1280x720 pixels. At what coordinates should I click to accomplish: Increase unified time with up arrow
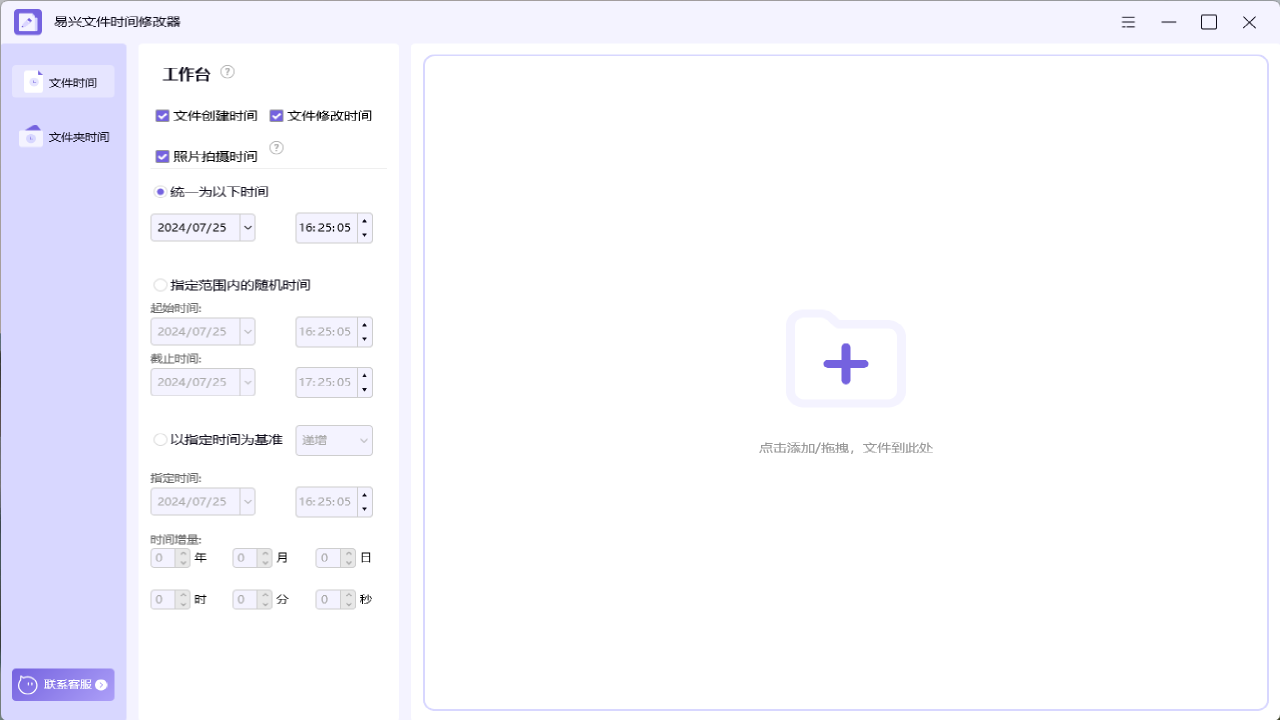pyautogui.click(x=365, y=221)
